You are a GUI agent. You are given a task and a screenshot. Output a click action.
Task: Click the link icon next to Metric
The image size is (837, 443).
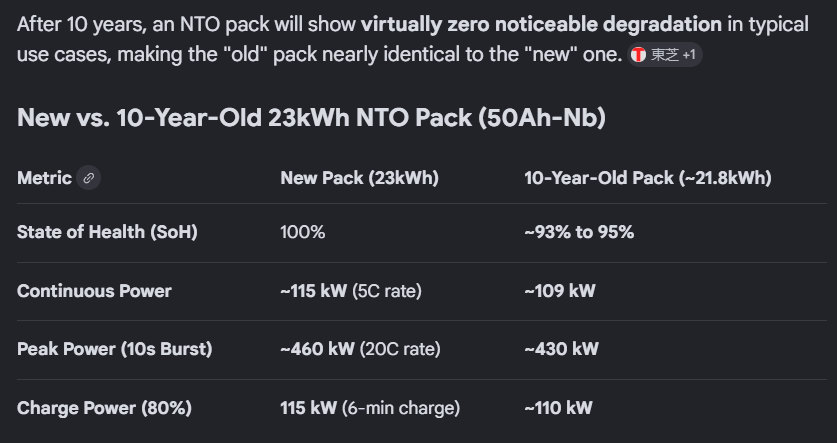pos(89,178)
